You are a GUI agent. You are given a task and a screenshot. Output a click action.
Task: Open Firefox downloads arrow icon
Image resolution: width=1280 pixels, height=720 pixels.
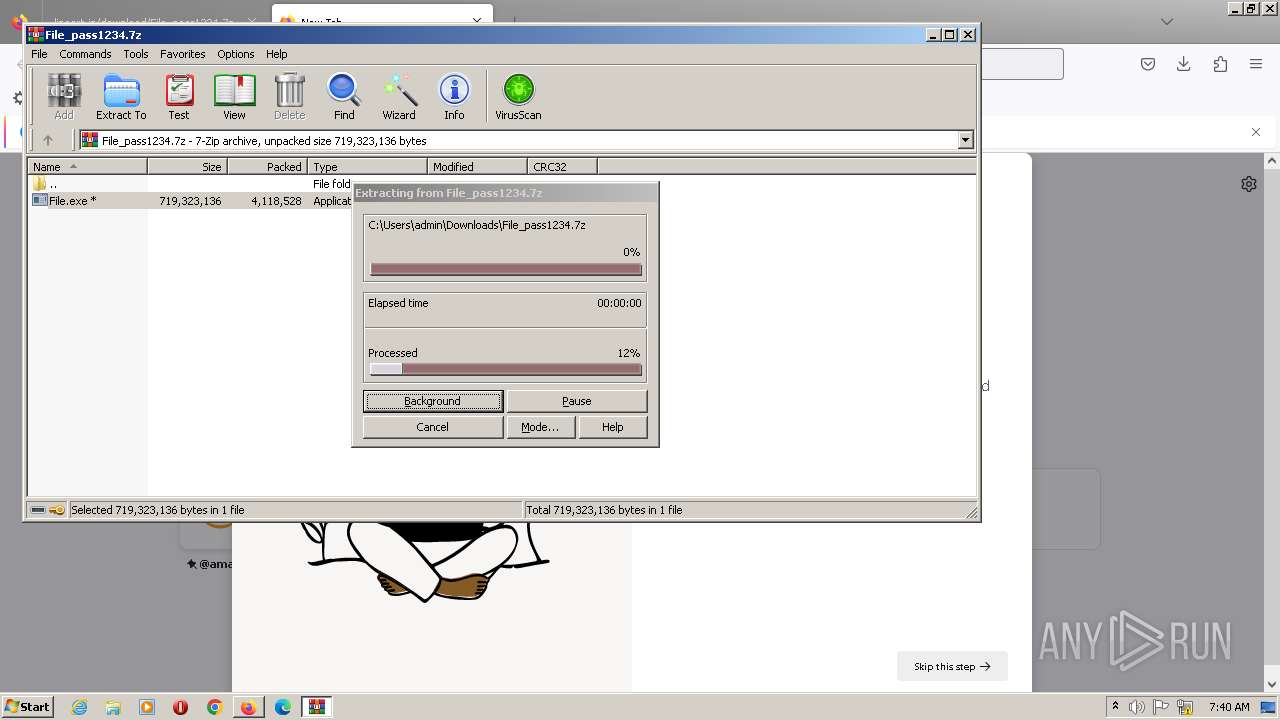pyautogui.click(x=1184, y=64)
